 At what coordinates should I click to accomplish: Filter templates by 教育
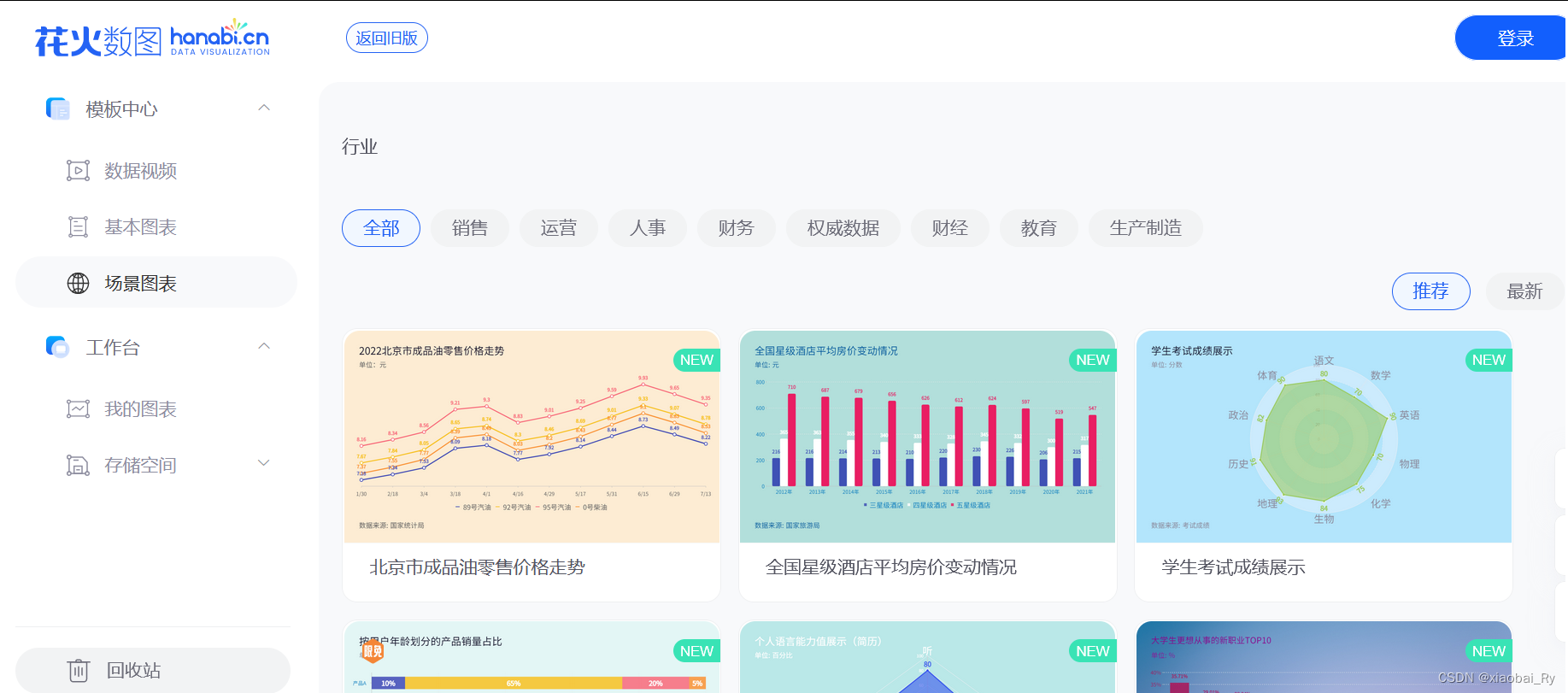1039,228
